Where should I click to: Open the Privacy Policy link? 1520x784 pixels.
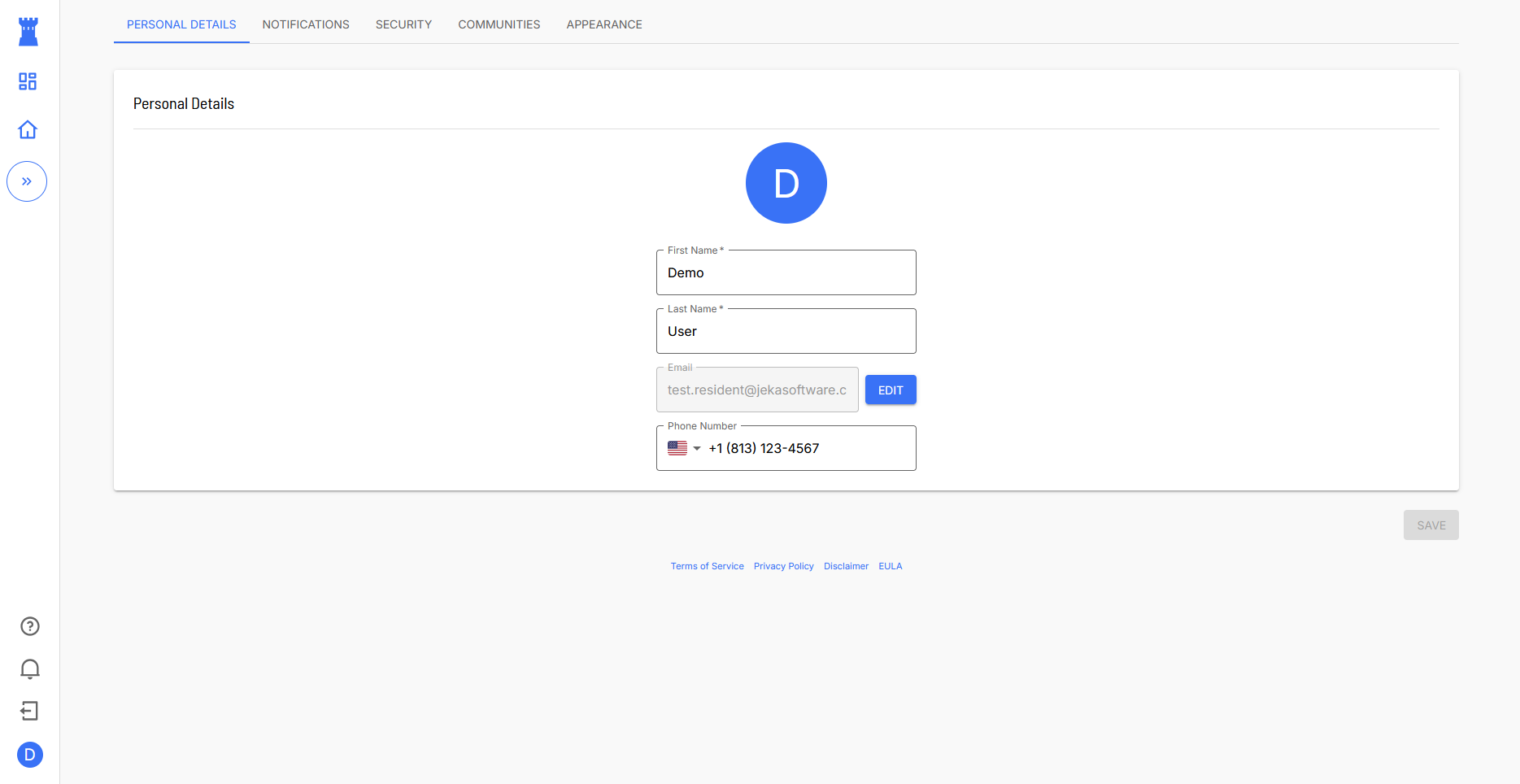(783, 566)
